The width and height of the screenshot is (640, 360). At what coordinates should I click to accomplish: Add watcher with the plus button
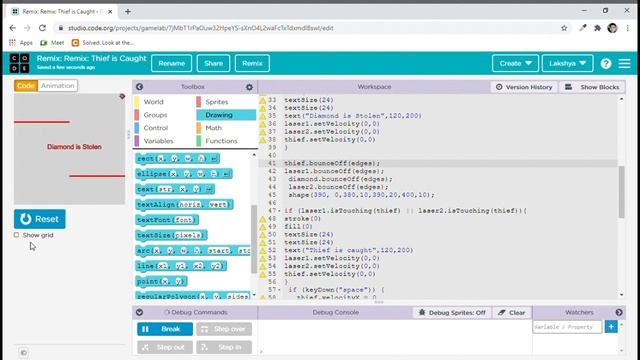pos(611,327)
